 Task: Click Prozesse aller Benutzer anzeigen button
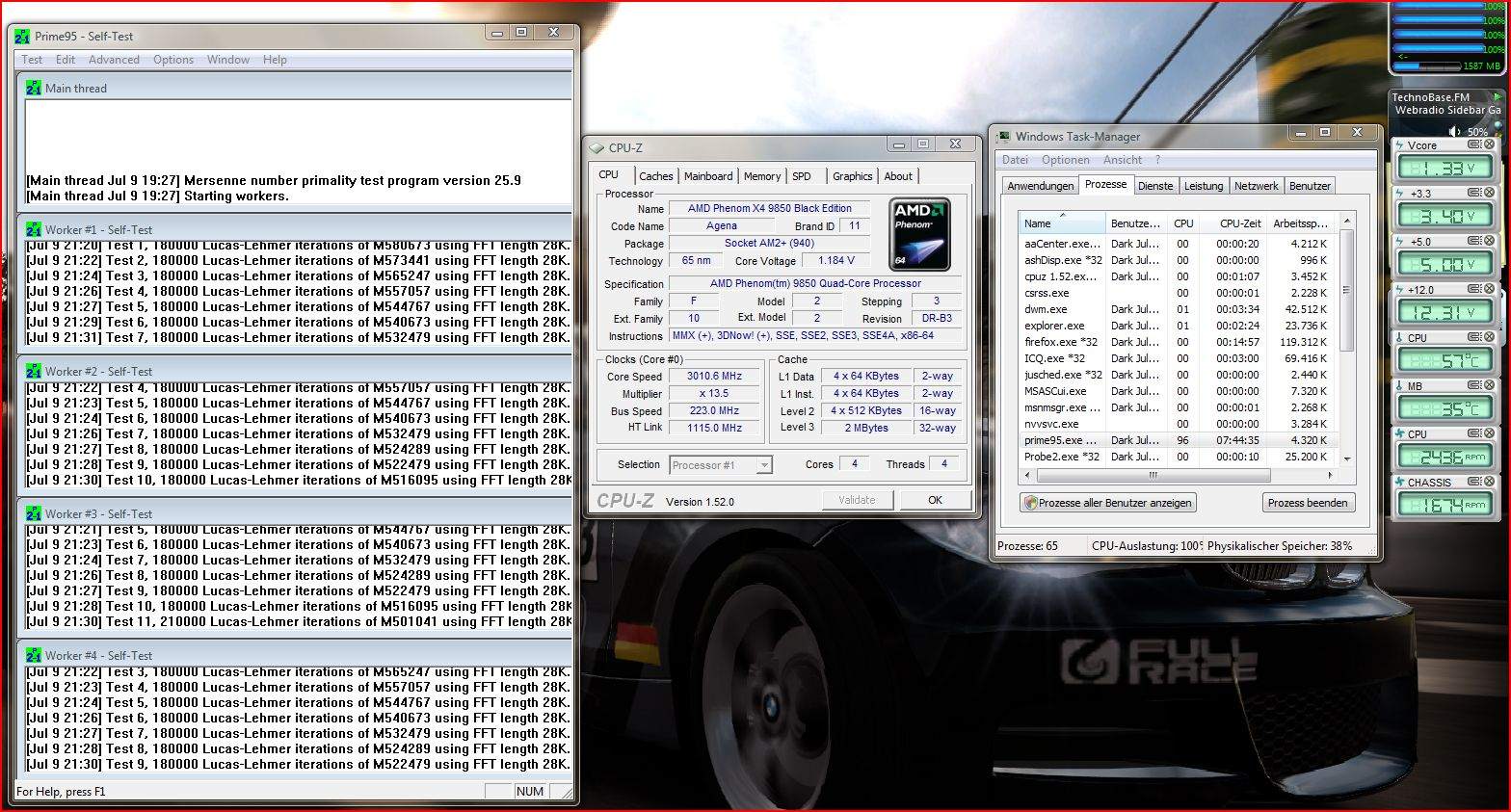click(1108, 503)
